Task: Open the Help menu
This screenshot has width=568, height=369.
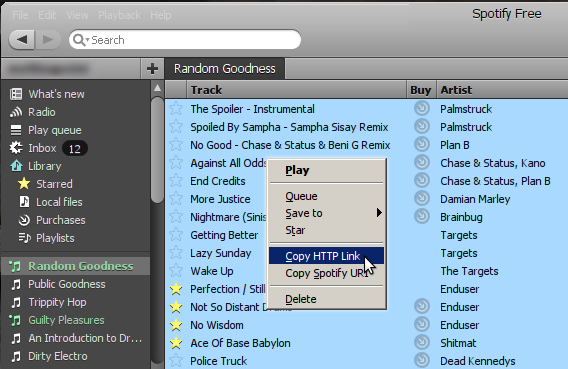Action: pos(160,15)
